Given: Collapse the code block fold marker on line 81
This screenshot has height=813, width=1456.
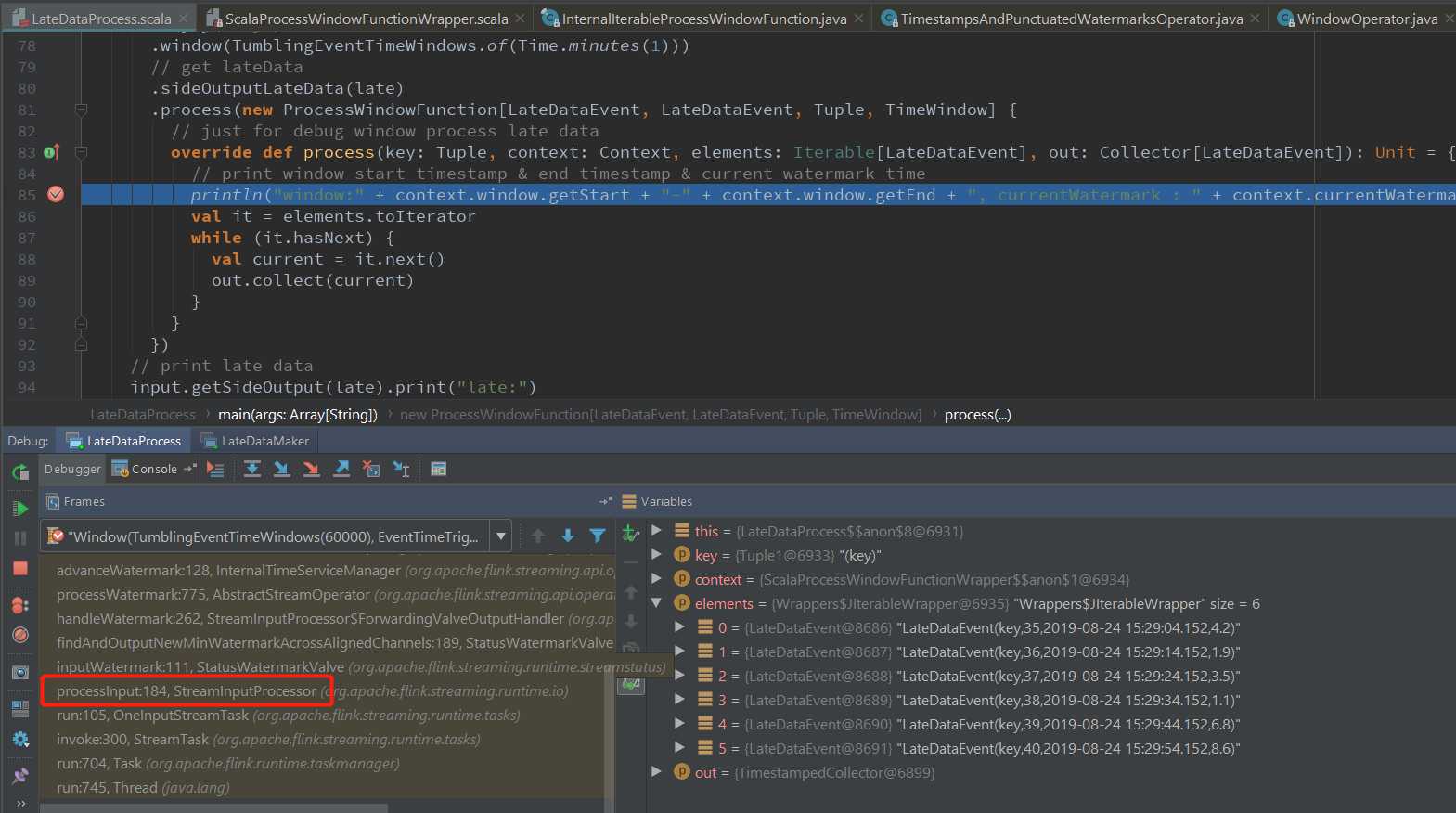Looking at the screenshot, I should [x=81, y=110].
